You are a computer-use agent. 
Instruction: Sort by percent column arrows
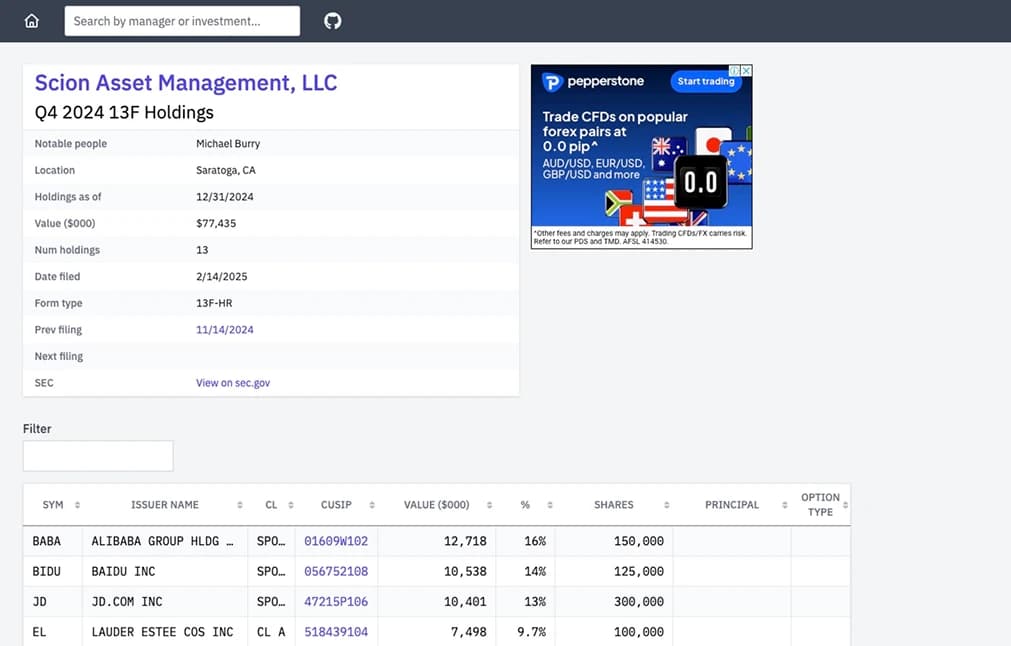click(550, 505)
